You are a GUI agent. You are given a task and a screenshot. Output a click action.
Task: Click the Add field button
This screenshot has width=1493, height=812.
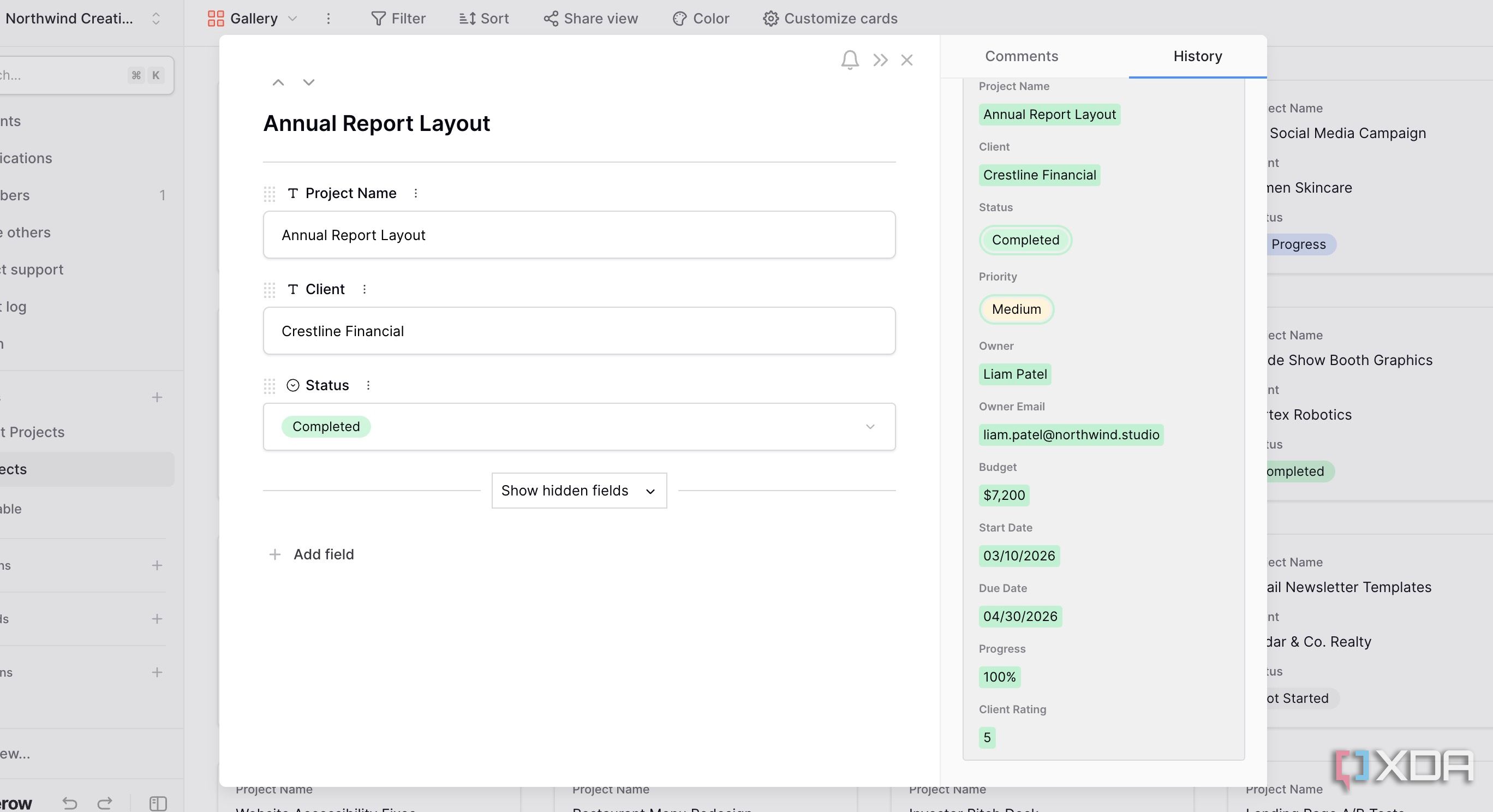[x=311, y=554]
